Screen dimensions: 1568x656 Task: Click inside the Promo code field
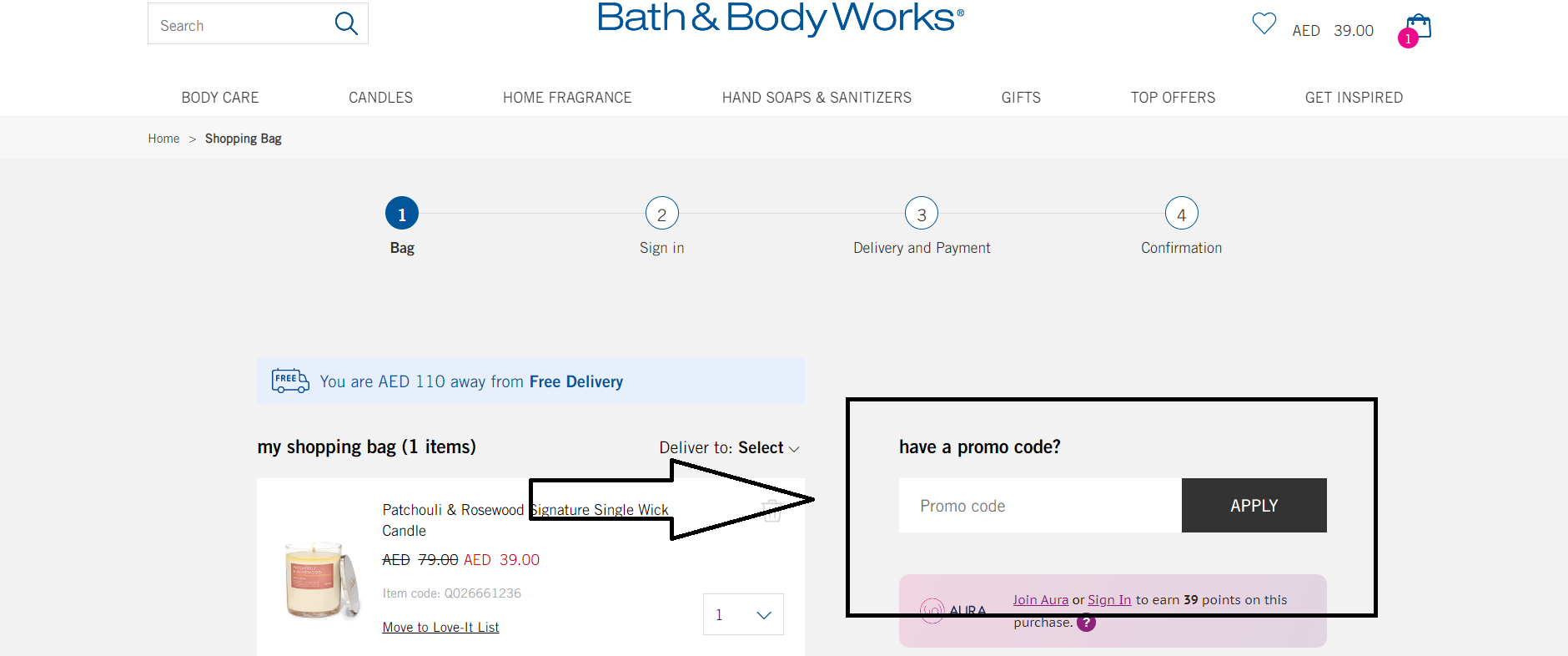(x=1038, y=505)
